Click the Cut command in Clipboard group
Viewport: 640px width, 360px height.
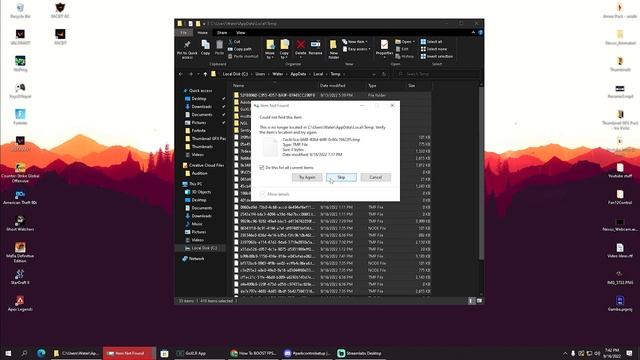(234, 42)
